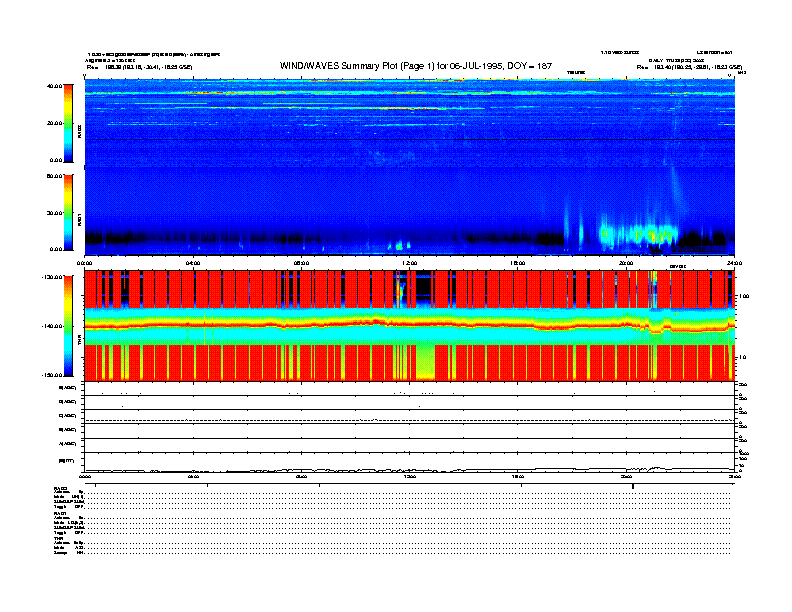
Task: Click the vertical RAD1 axis label
Action: [x=79, y=220]
